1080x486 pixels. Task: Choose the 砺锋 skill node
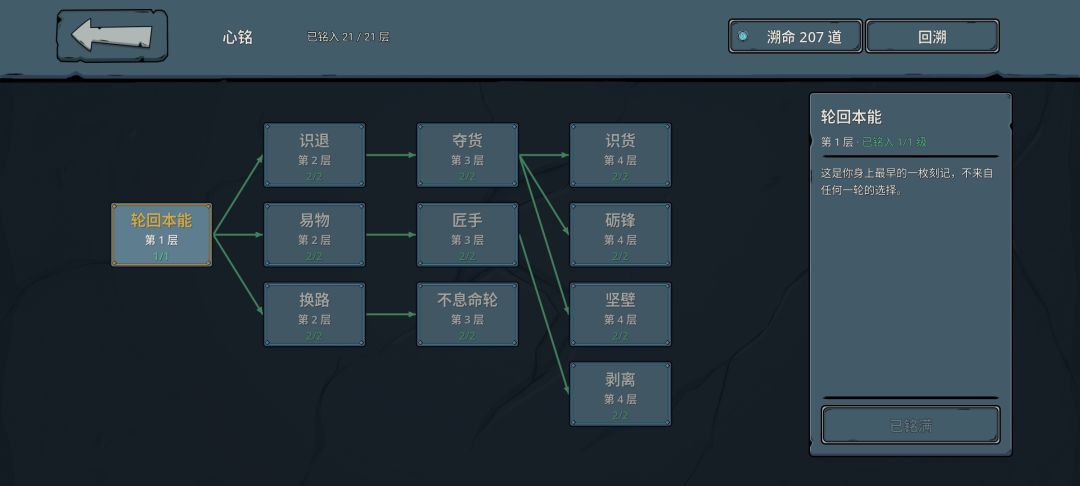point(620,235)
